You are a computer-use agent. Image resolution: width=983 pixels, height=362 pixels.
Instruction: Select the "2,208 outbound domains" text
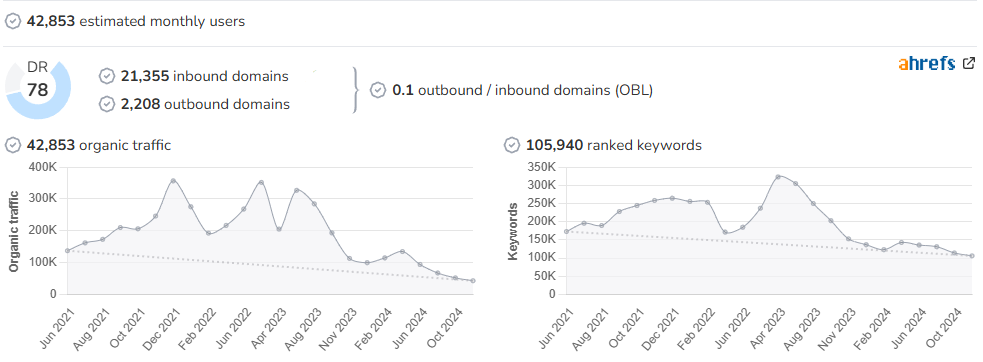[205, 104]
